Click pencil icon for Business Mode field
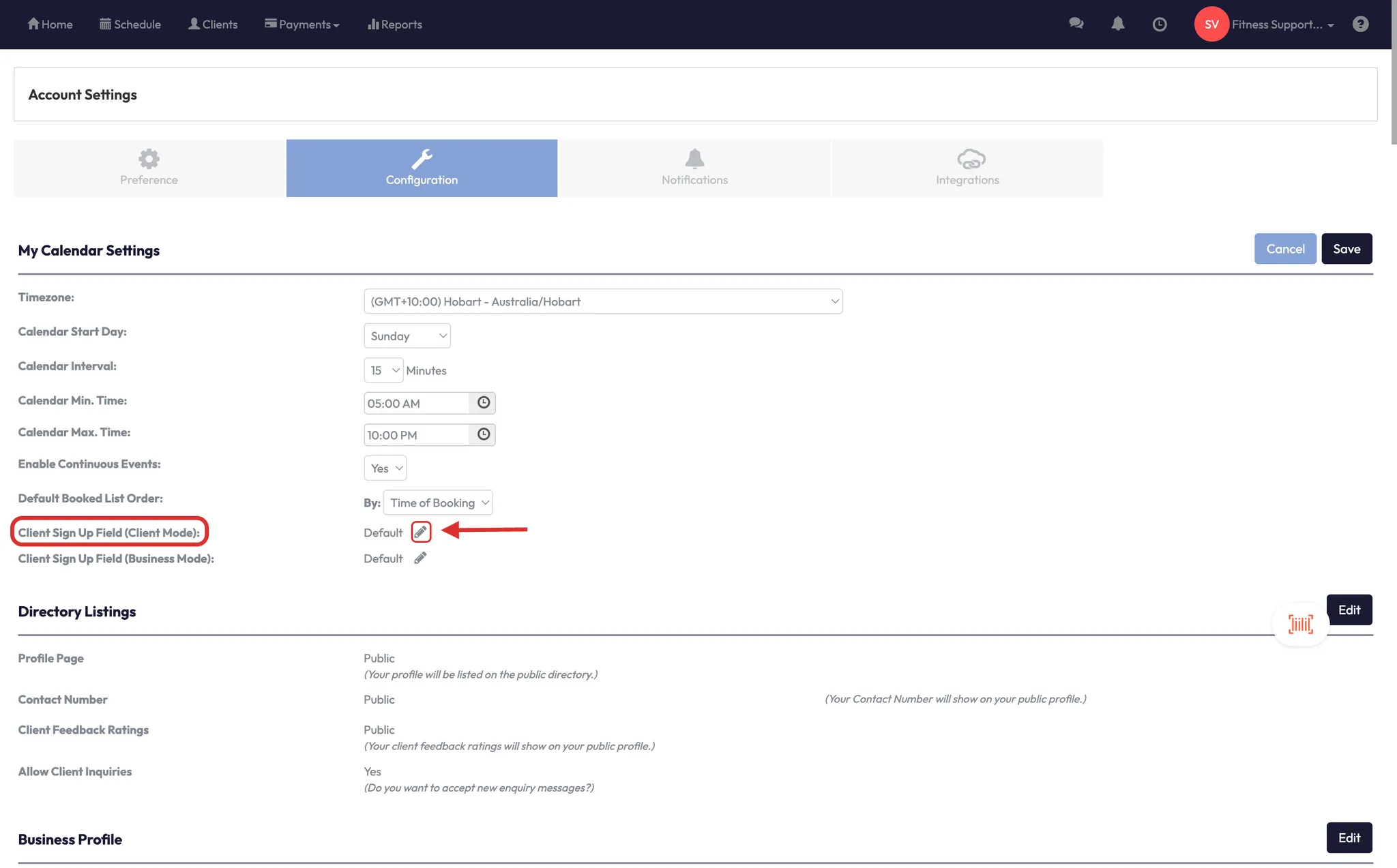 click(x=420, y=558)
